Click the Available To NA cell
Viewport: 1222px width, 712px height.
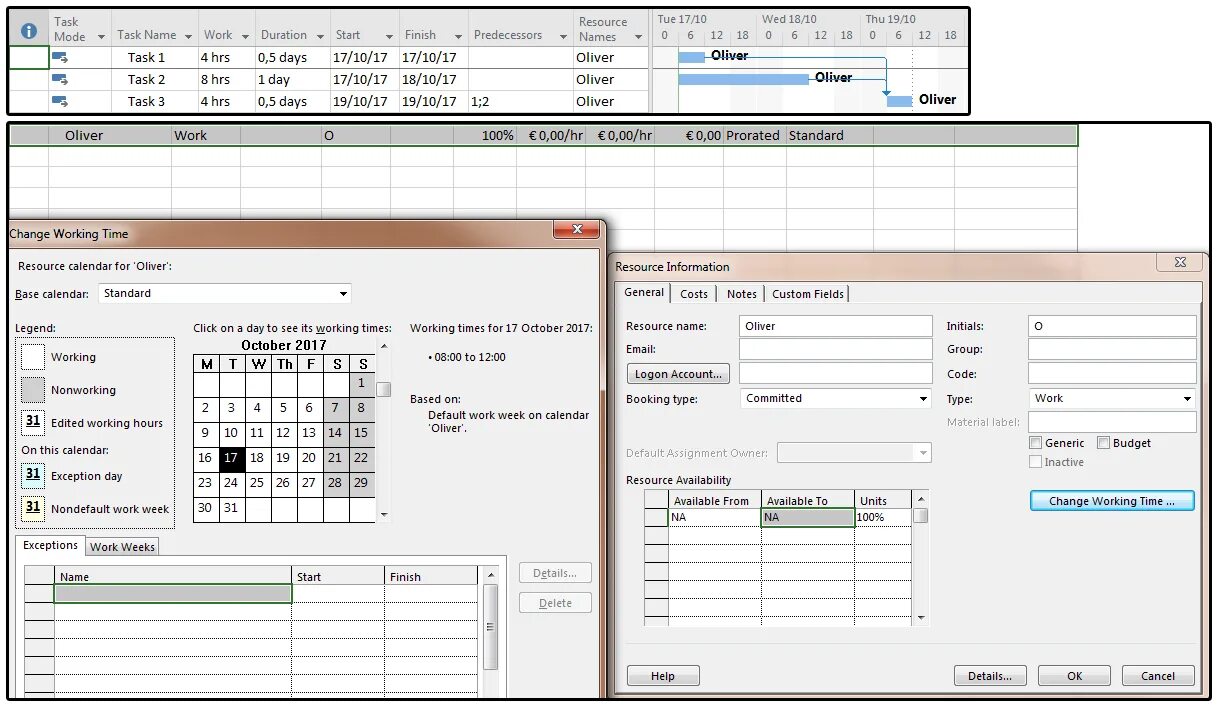pyautogui.click(x=808, y=518)
